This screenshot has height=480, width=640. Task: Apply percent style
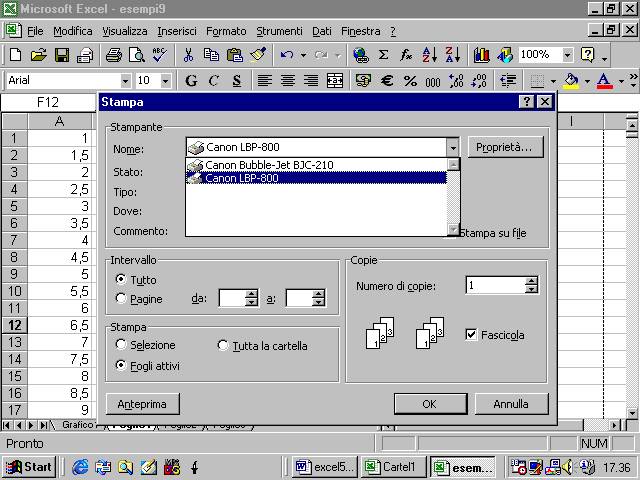410,81
